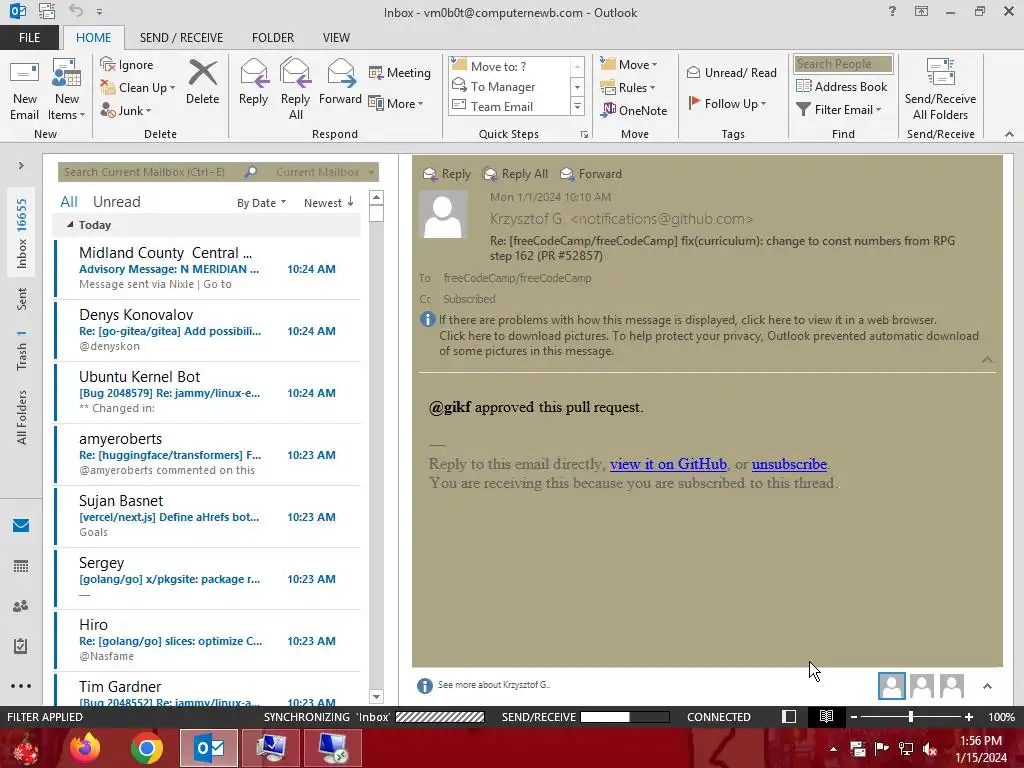
Task: Show All messages filter
Action: 69,202
